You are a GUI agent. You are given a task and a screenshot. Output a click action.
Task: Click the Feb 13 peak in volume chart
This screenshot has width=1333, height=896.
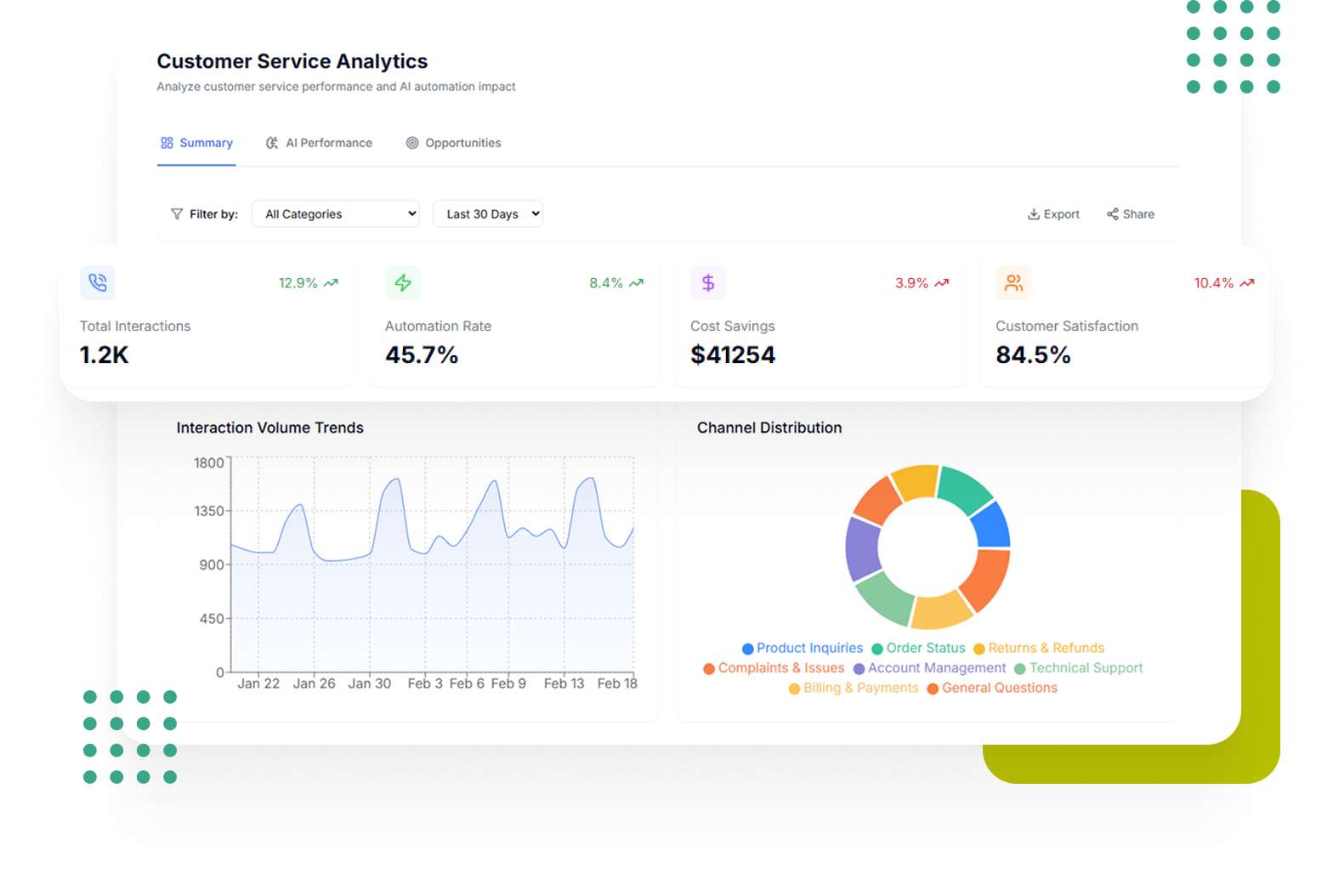point(589,479)
